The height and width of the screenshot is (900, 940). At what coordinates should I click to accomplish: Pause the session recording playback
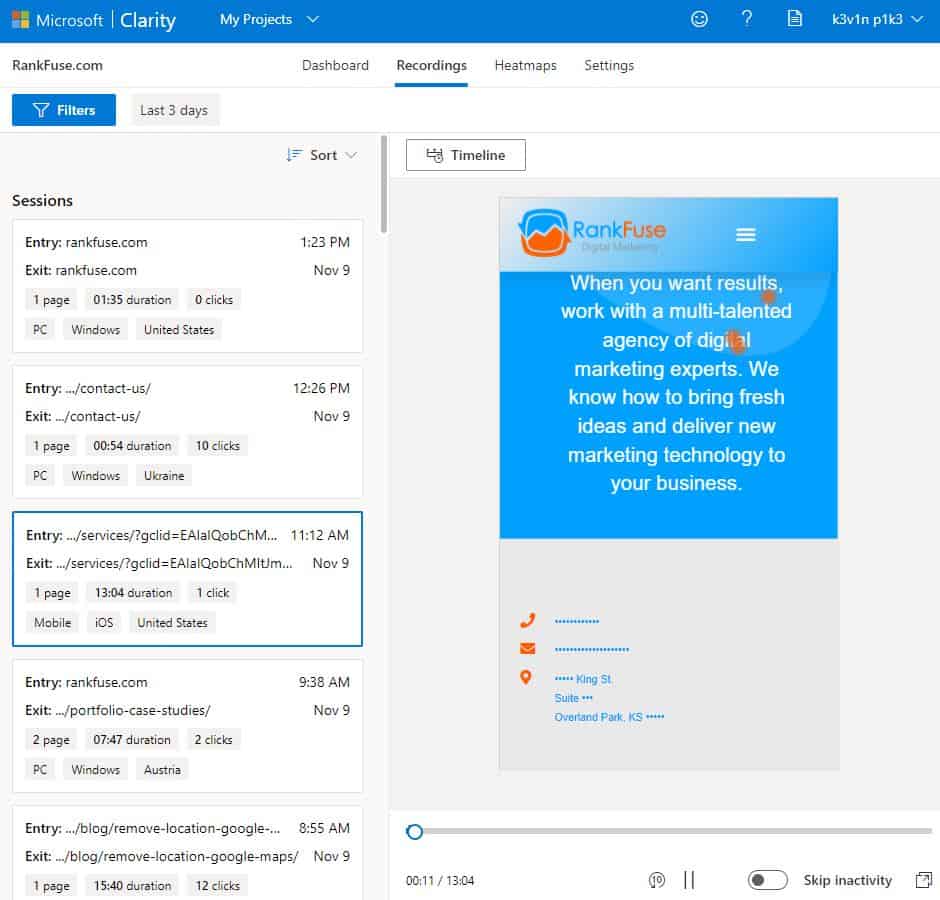(689, 880)
